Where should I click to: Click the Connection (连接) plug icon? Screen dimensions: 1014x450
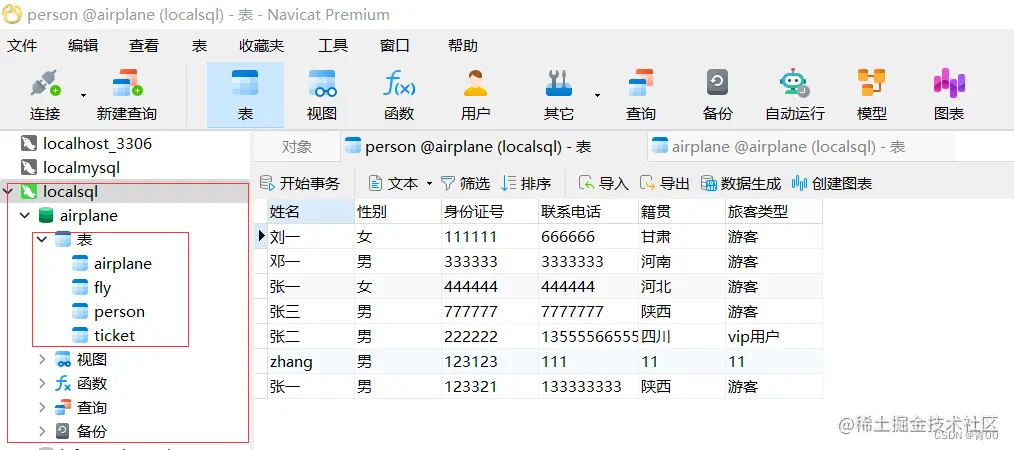tap(45, 83)
